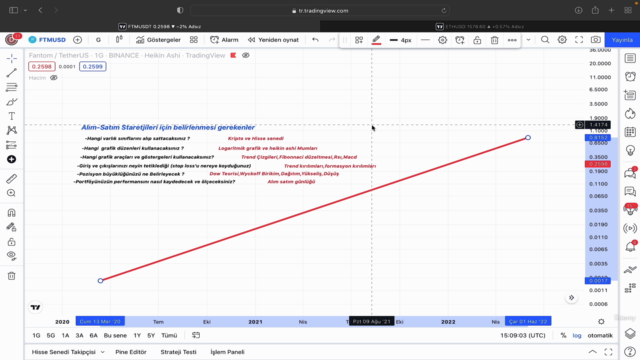Start Yeniden oynat bar replay
Viewport: 640px width, 360px height.
click(273, 40)
